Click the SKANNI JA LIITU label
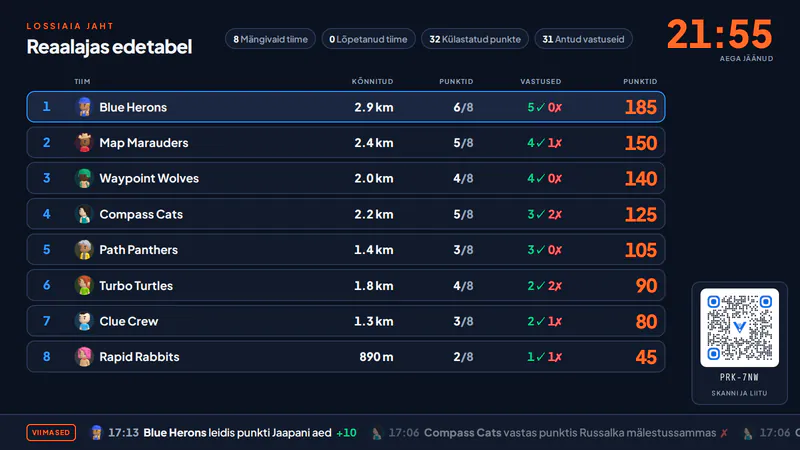 (739, 393)
